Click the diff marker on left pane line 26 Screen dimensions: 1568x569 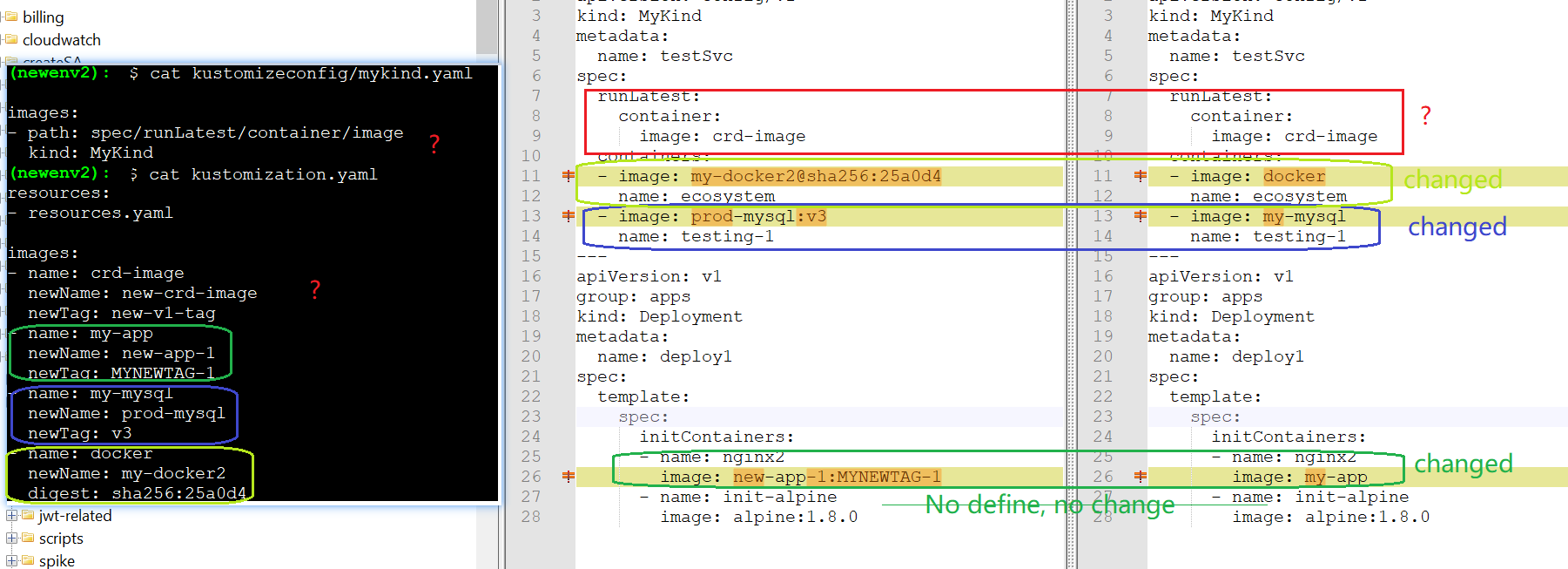569,477
